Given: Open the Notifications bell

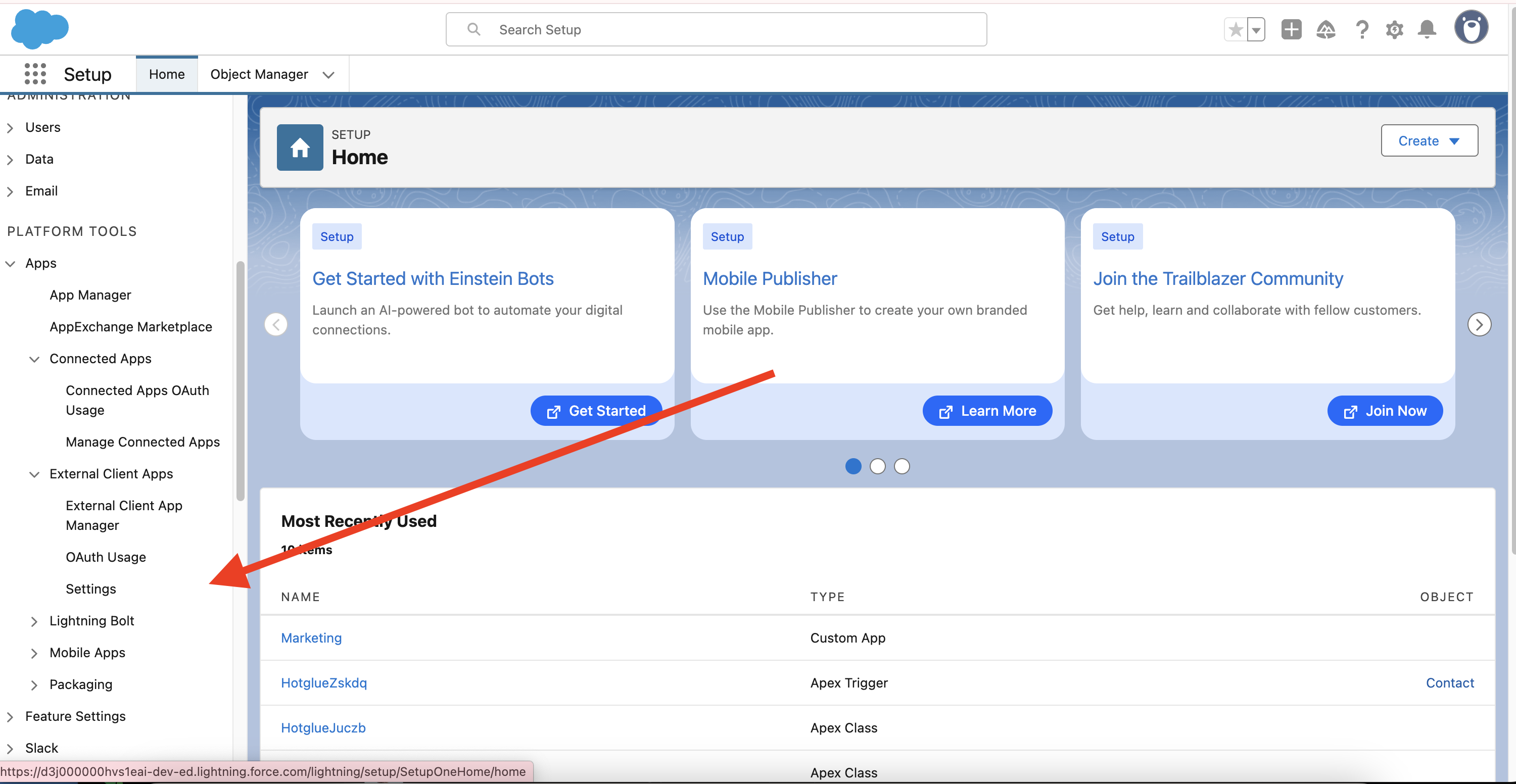Looking at the screenshot, I should 1427,29.
